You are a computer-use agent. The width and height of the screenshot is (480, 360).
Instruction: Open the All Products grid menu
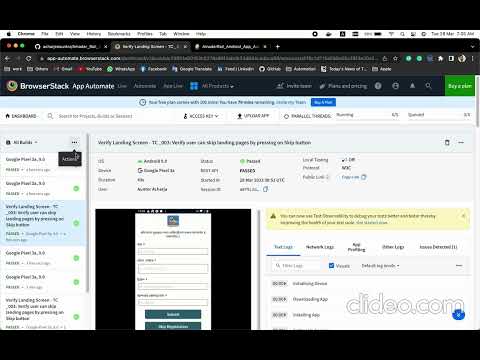pyautogui.click(x=211, y=86)
